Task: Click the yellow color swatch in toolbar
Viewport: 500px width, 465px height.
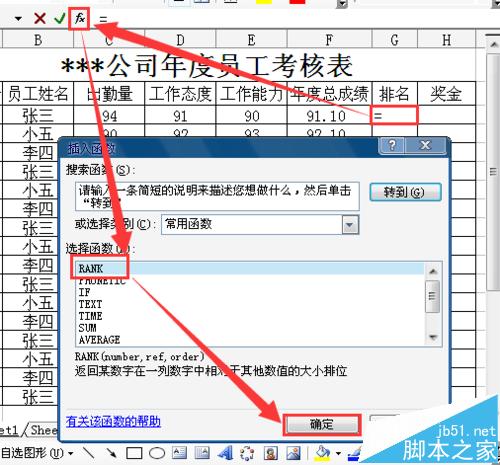Action: pos(264,2)
